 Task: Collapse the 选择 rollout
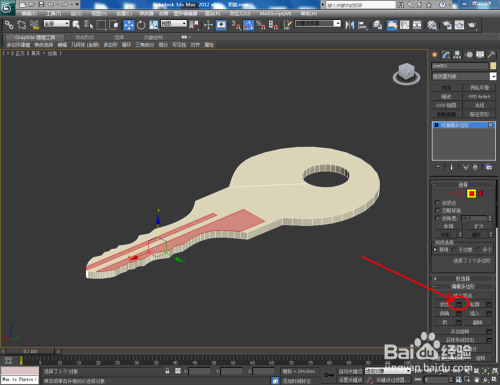[463, 184]
